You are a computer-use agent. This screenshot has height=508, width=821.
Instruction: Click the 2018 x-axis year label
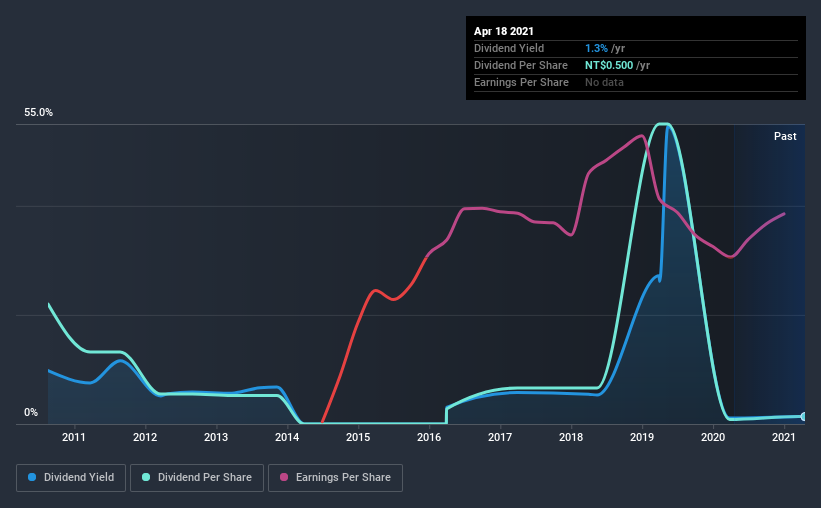tap(571, 437)
